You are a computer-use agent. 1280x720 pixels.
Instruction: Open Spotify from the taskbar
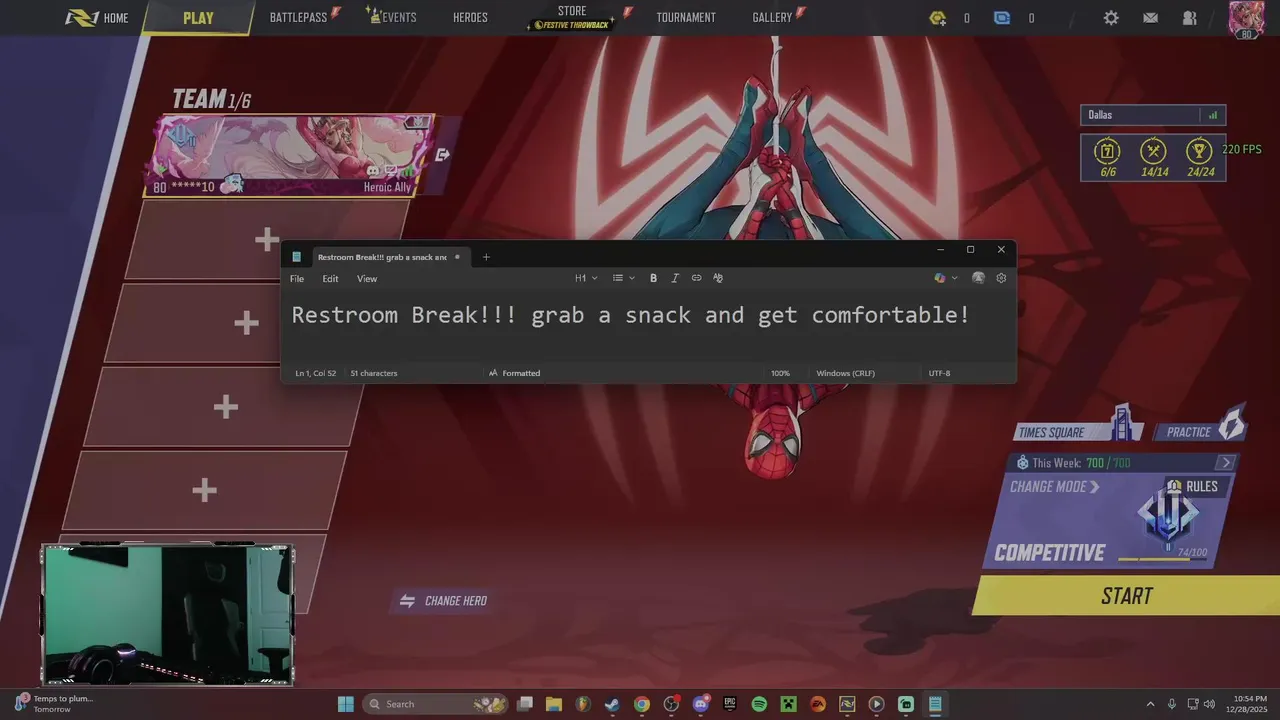(759, 704)
